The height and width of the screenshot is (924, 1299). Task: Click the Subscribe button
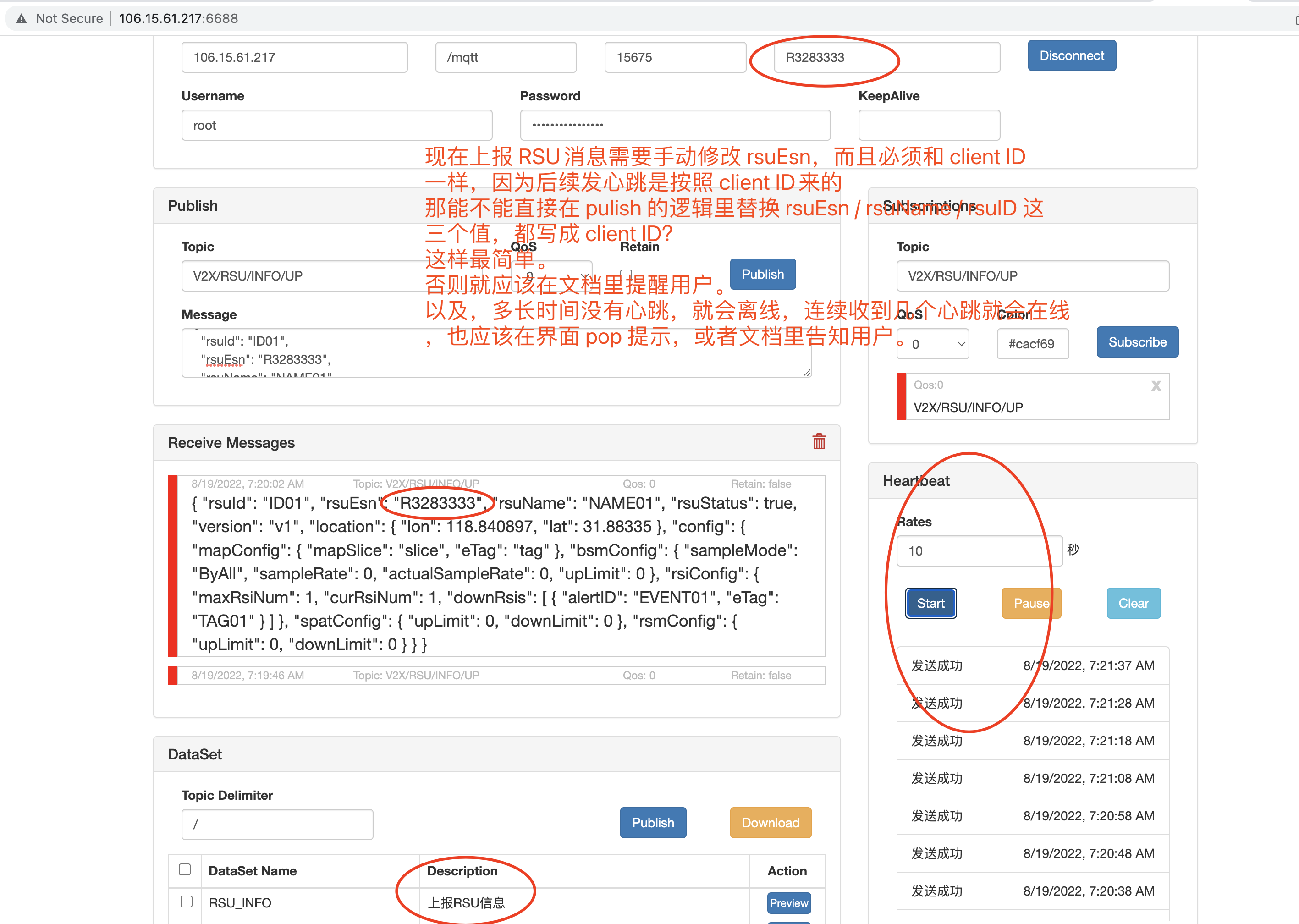pyautogui.click(x=1137, y=342)
